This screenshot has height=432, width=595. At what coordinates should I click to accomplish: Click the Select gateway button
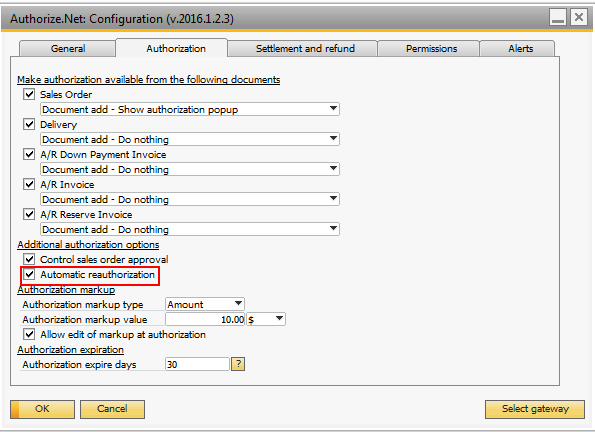coord(535,409)
